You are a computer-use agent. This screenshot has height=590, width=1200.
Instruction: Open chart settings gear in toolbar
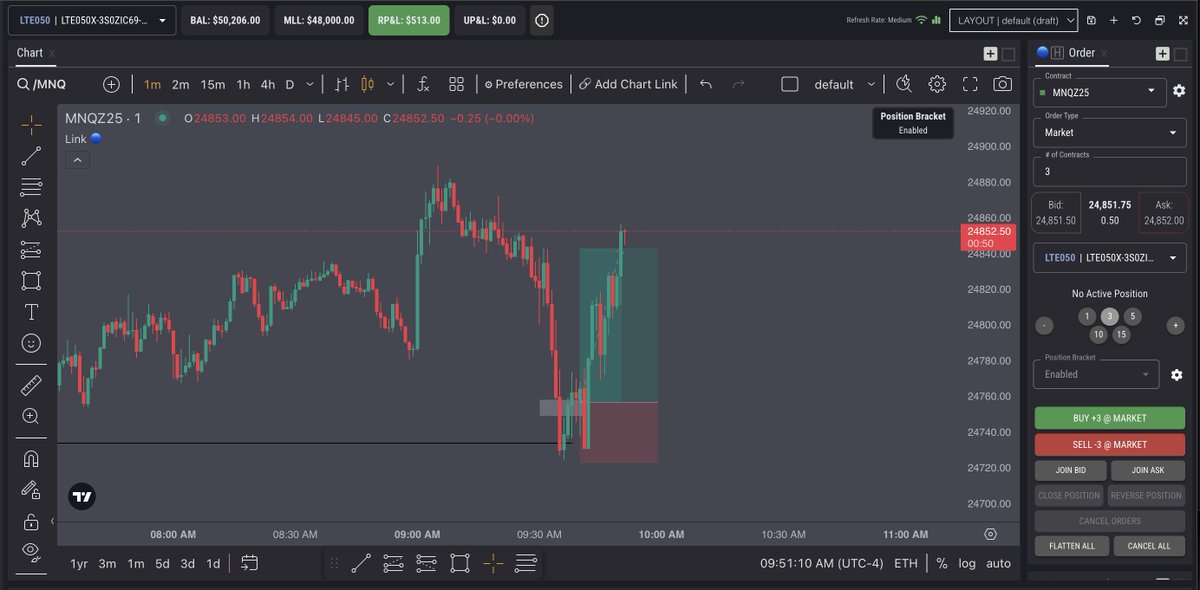click(x=937, y=84)
